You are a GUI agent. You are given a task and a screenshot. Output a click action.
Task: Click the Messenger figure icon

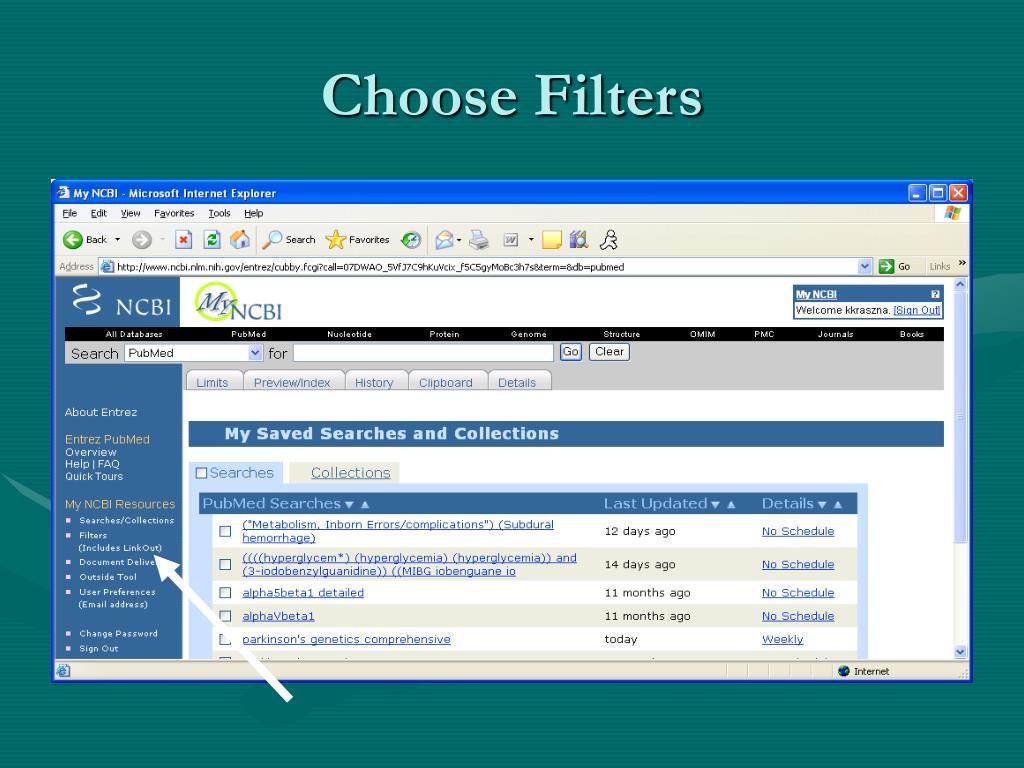point(609,240)
